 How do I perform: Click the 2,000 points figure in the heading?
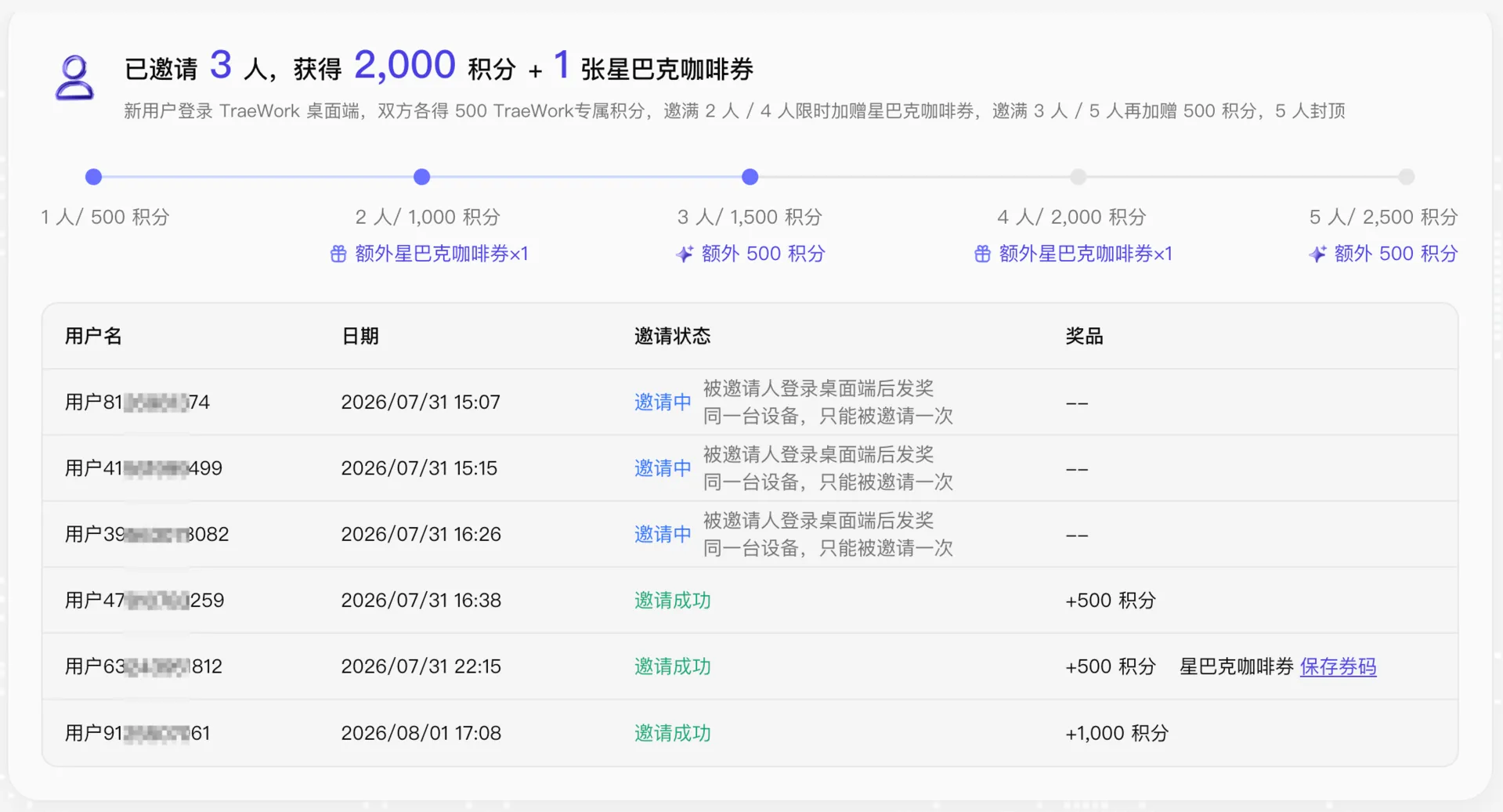pos(404,65)
